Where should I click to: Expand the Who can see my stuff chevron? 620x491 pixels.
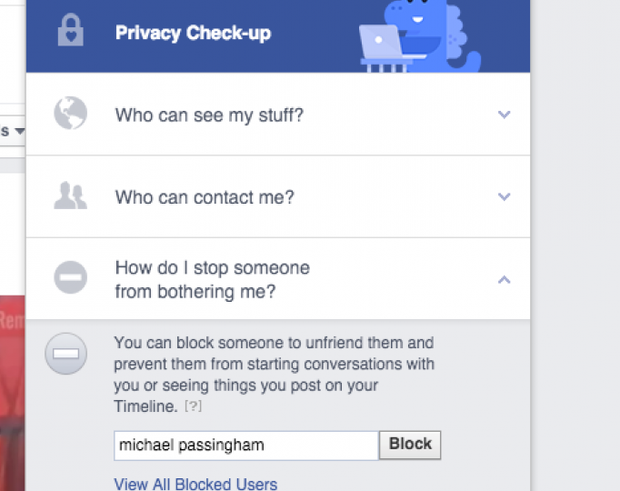(x=504, y=115)
